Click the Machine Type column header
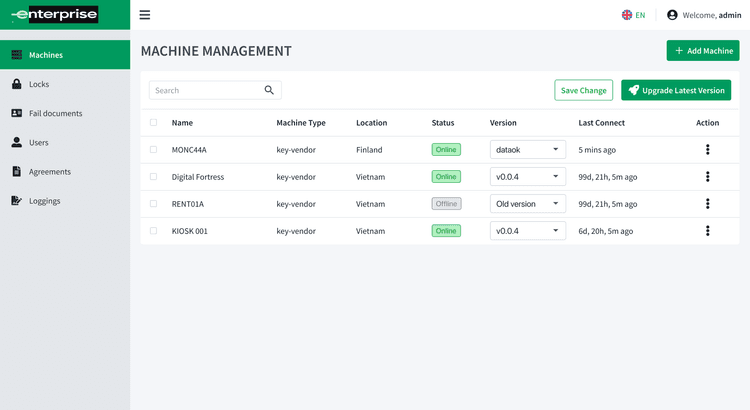Viewport: 750px width, 410px height. (x=301, y=123)
